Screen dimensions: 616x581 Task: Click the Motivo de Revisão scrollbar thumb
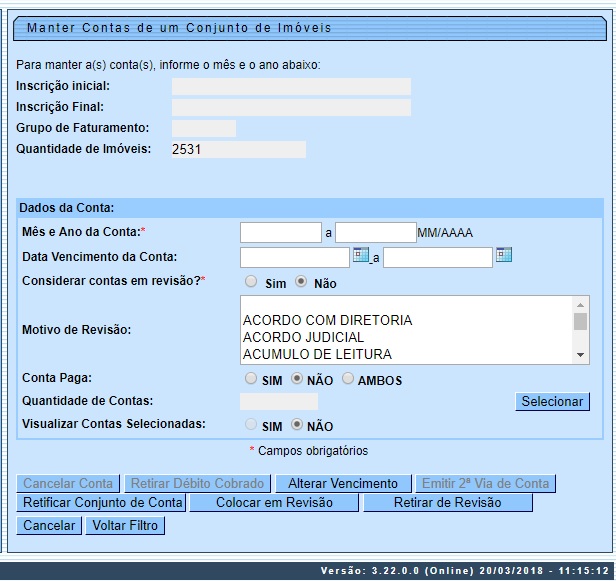[580, 321]
